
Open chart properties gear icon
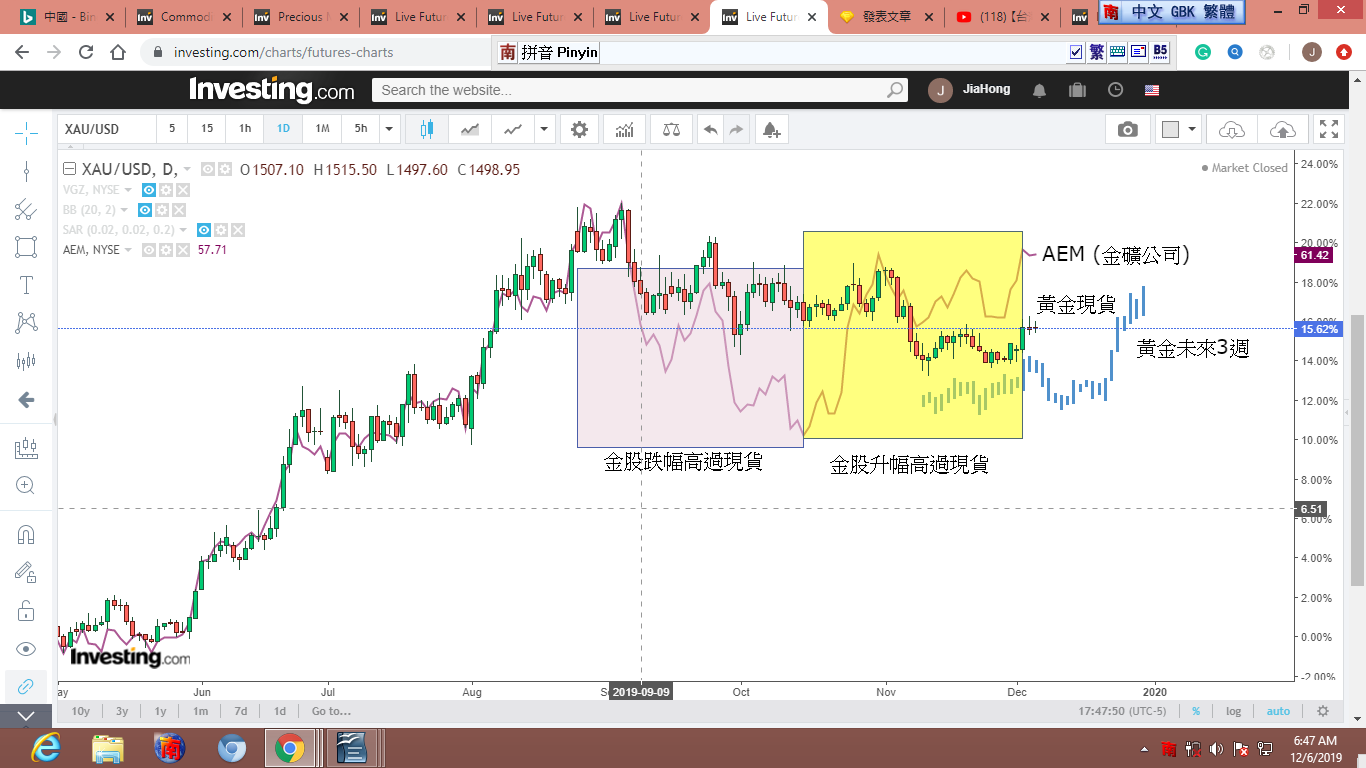coord(579,129)
